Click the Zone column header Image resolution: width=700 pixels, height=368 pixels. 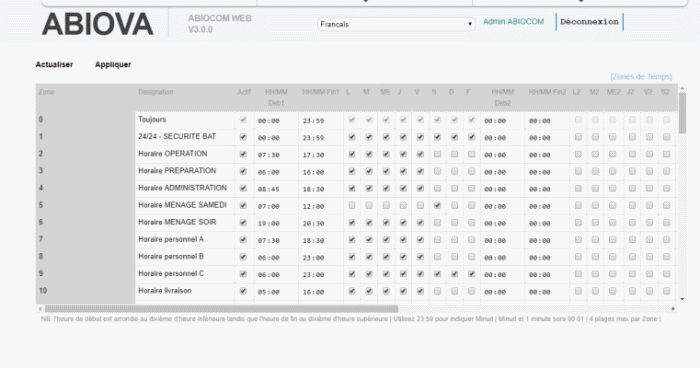point(46,92)
